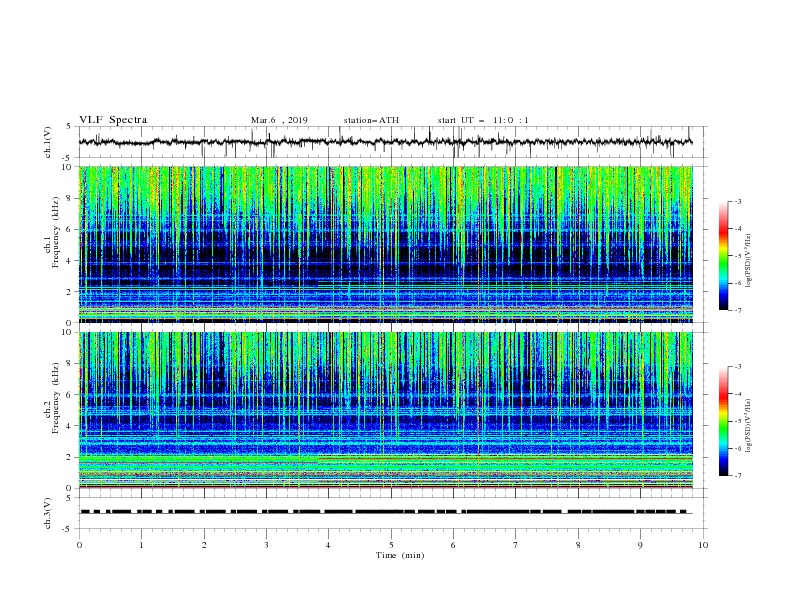The image size is (792, 612).
Task: Click time axis tick label '7'
Action: pyautogui.click(x=516, y=545)
